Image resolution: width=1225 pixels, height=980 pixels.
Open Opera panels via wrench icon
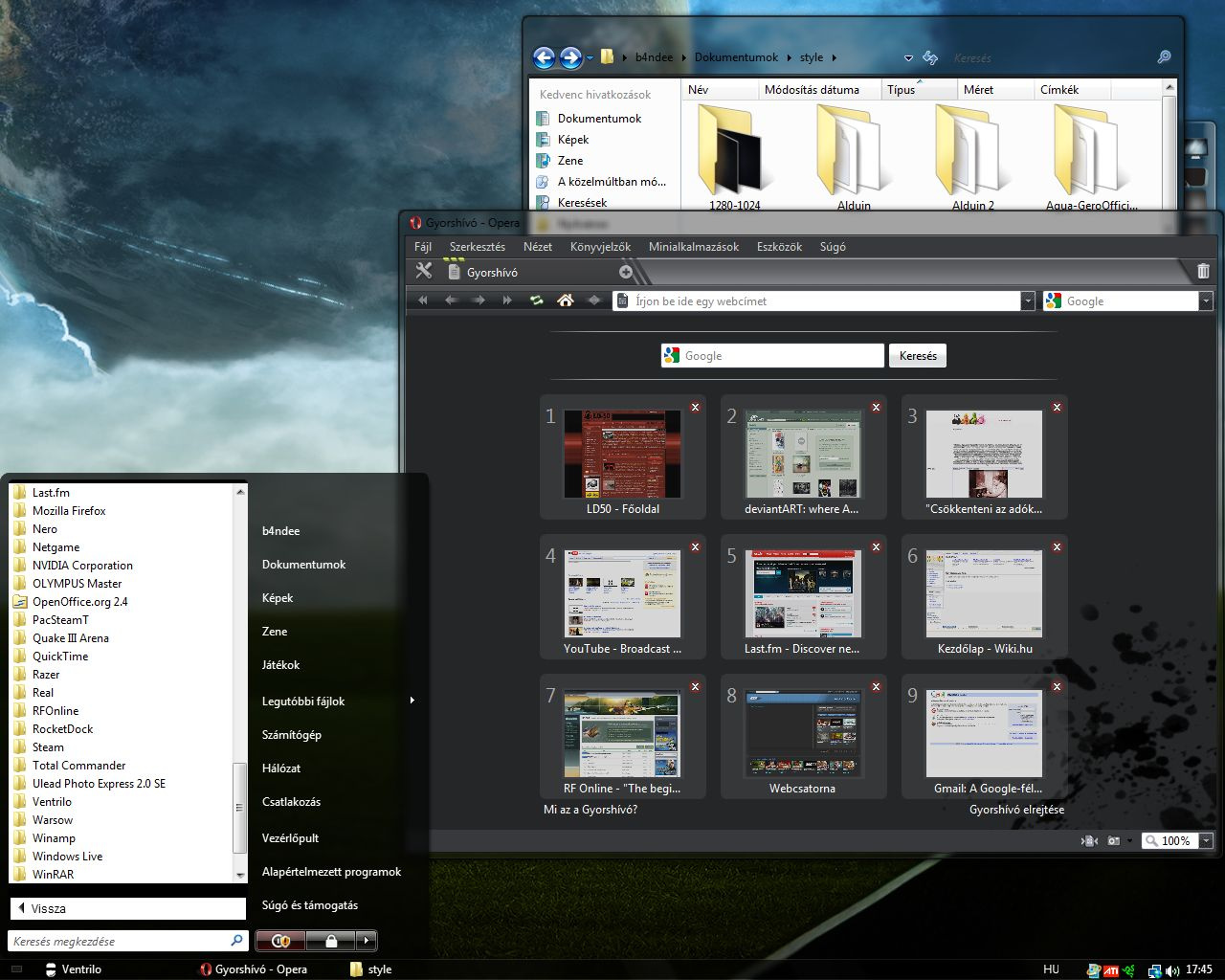coord(424,272)
